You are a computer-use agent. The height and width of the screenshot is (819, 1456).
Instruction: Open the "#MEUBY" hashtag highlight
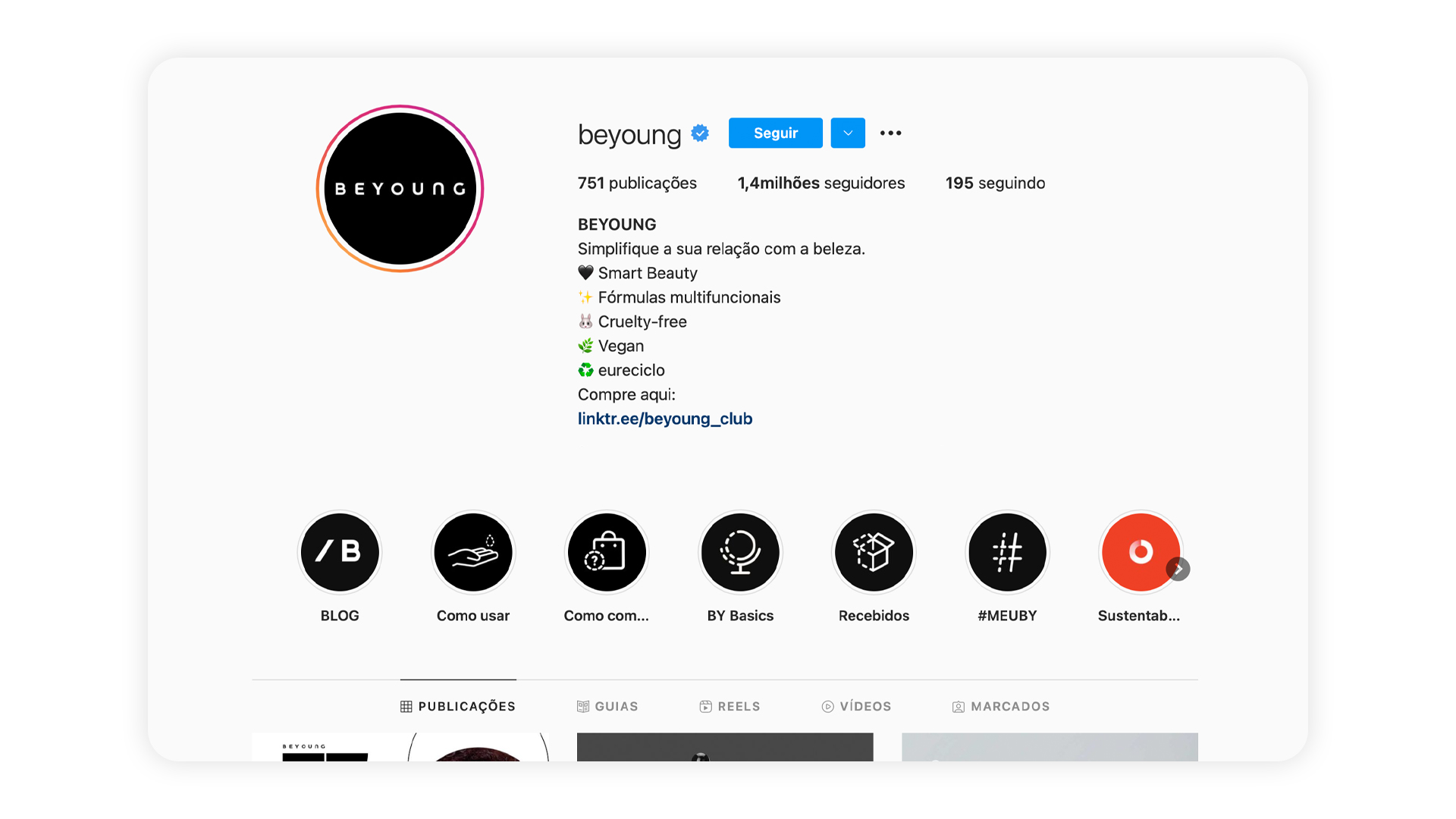point(1007,552)
